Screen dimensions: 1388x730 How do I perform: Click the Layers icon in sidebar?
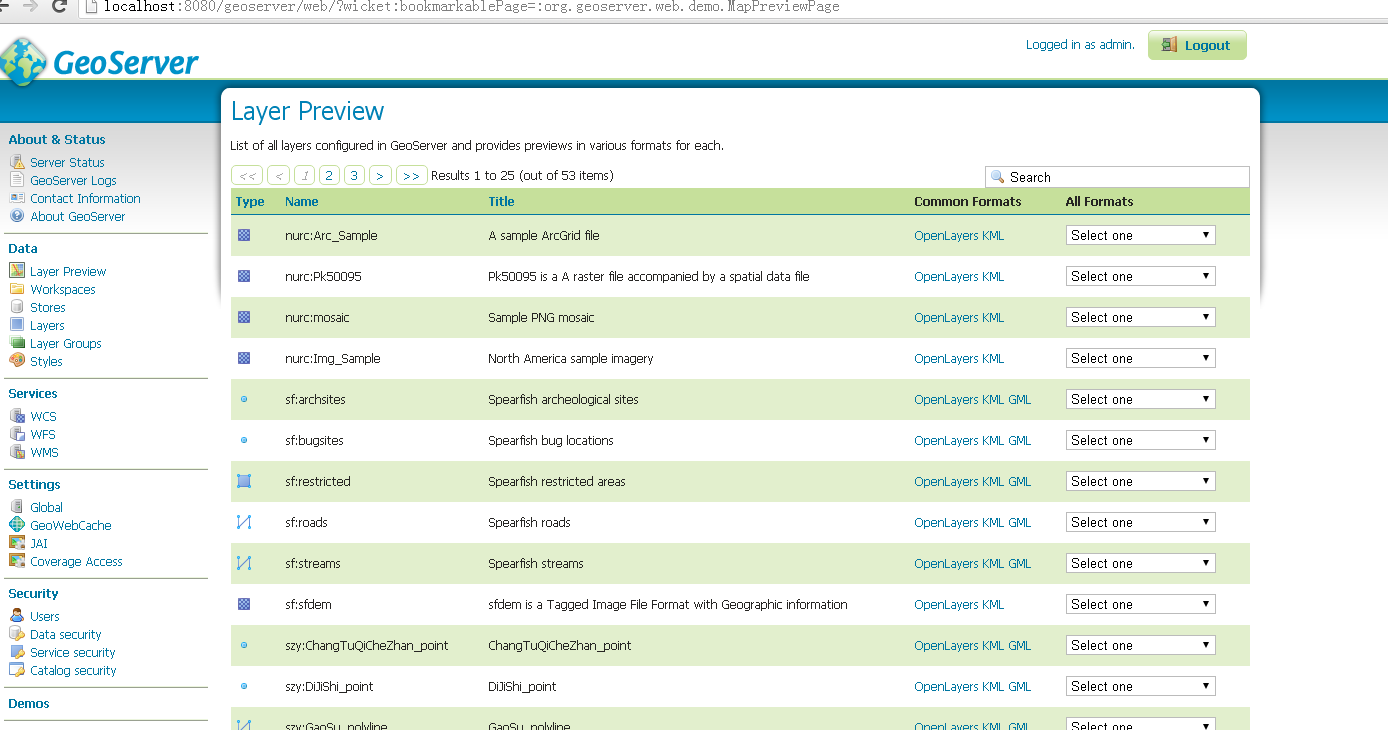coord(17,325)
